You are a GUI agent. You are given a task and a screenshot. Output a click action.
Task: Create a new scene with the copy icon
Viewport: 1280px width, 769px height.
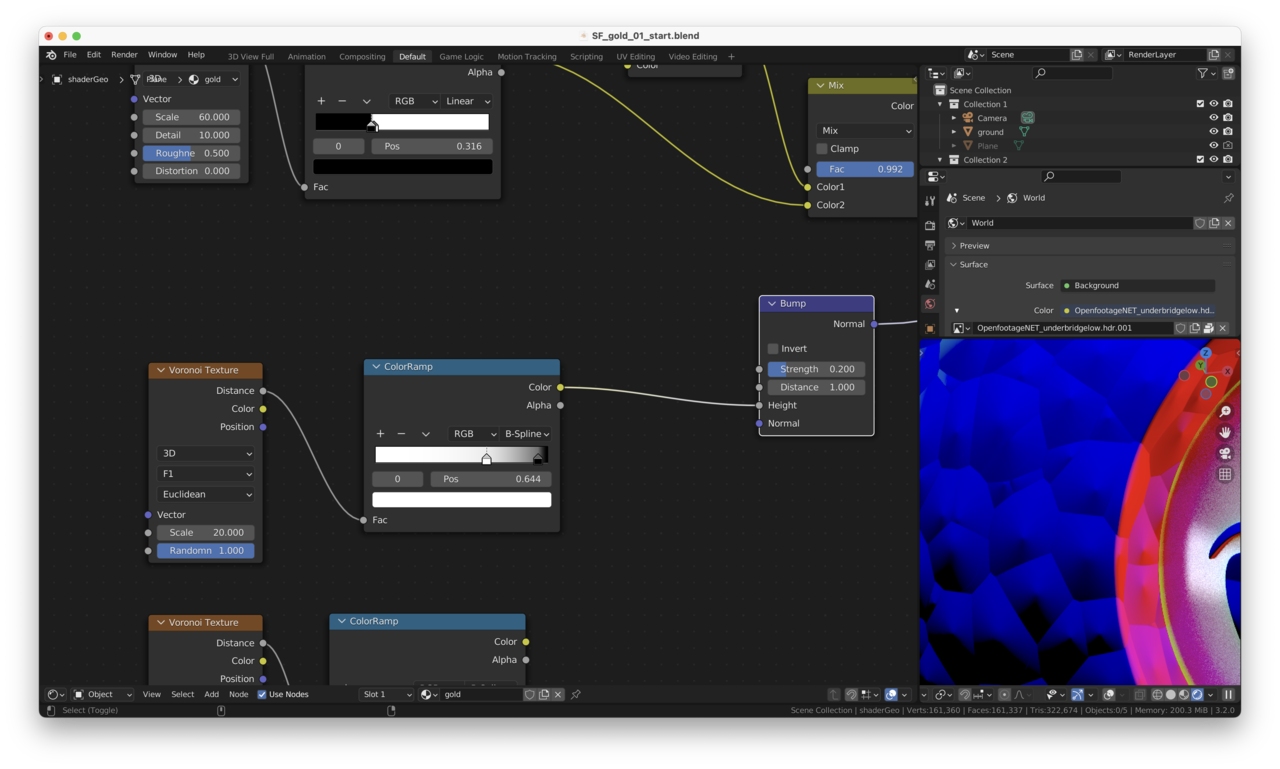[1077, 55]
